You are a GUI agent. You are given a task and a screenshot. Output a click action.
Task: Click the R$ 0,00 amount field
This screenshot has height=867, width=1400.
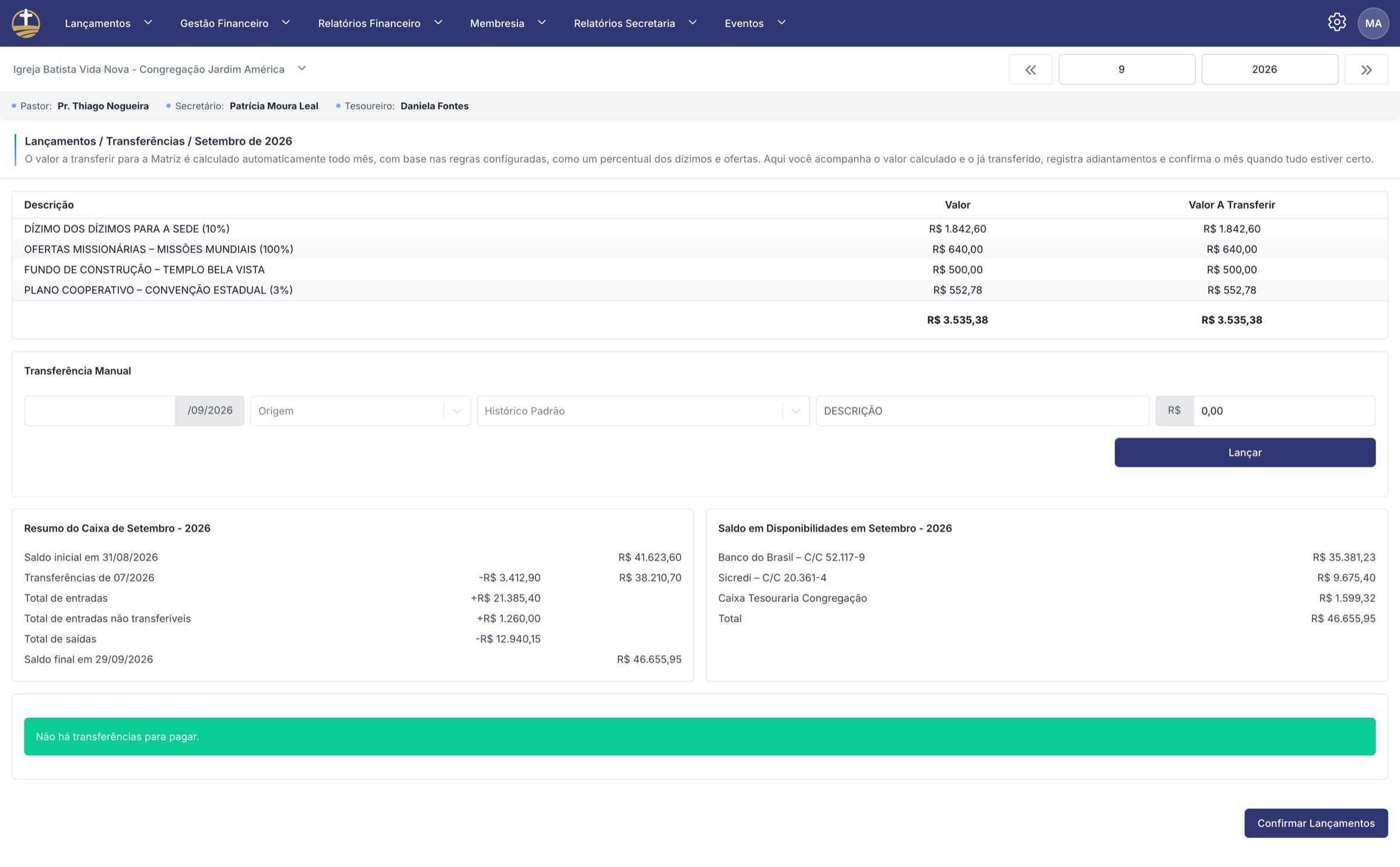tap(1284, 411)
